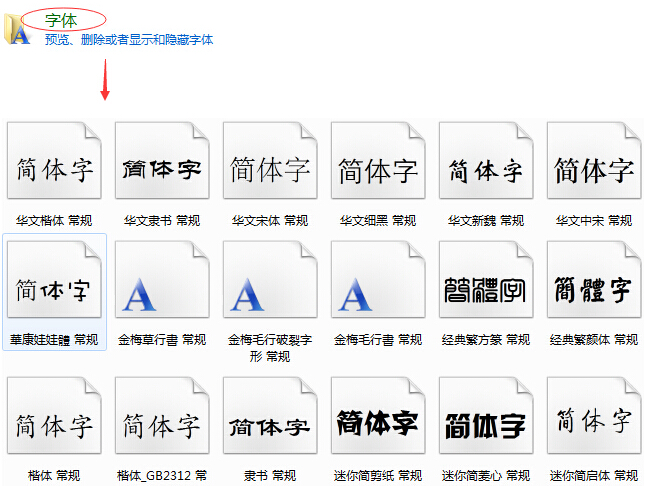The height and width of the screenshot is (486, 645).
Task: Click the 金梅草行書 常规 label text
Action: [x=162, y=340]
